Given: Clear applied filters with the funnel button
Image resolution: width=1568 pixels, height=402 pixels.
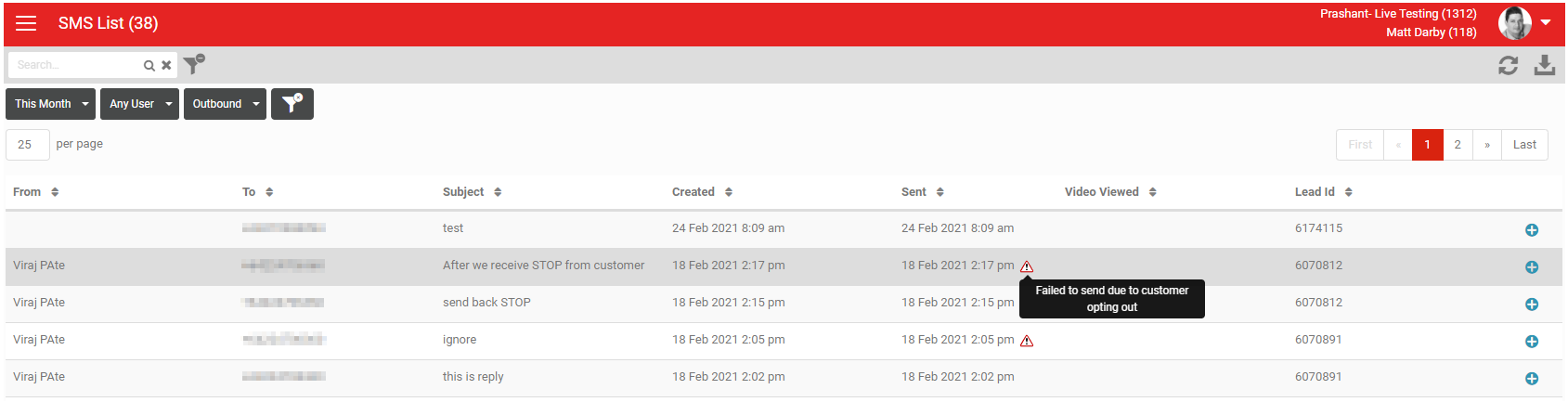Looking at the screenshot, I should pyautogui.click(x=292, y=104).
